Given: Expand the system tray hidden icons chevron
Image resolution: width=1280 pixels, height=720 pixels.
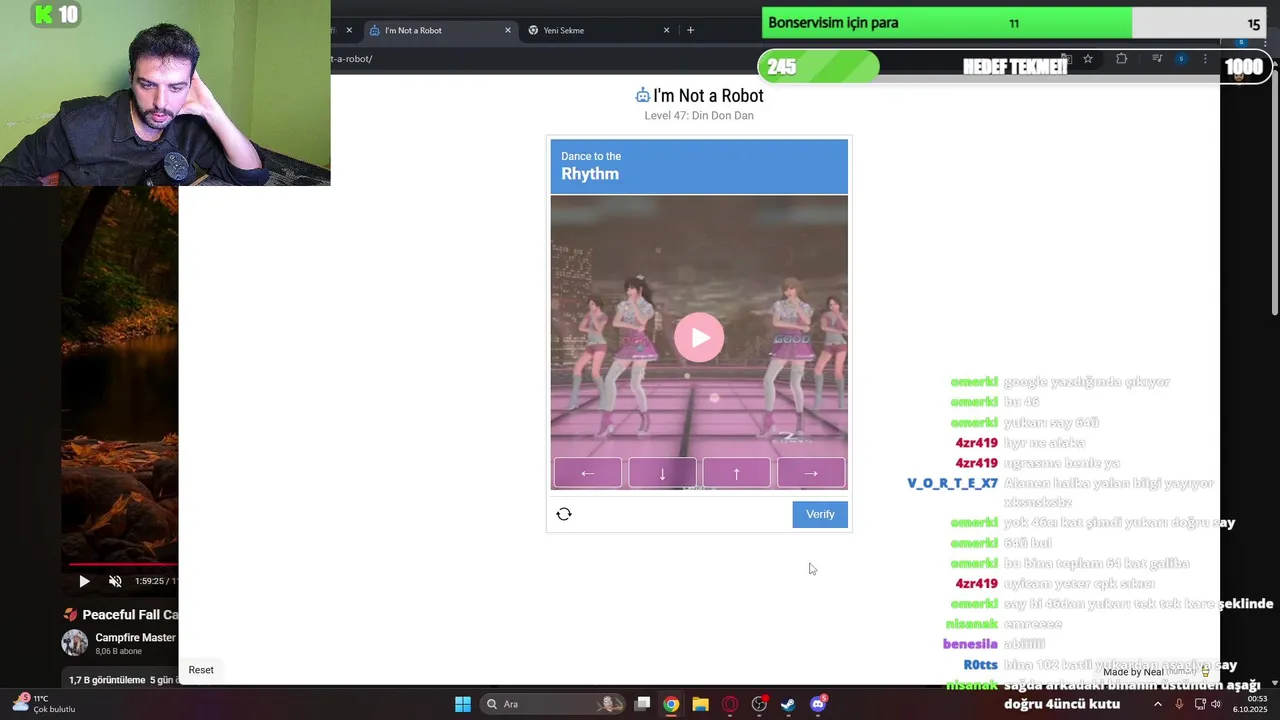Looking at the screenshot, I should [1158, 704].
